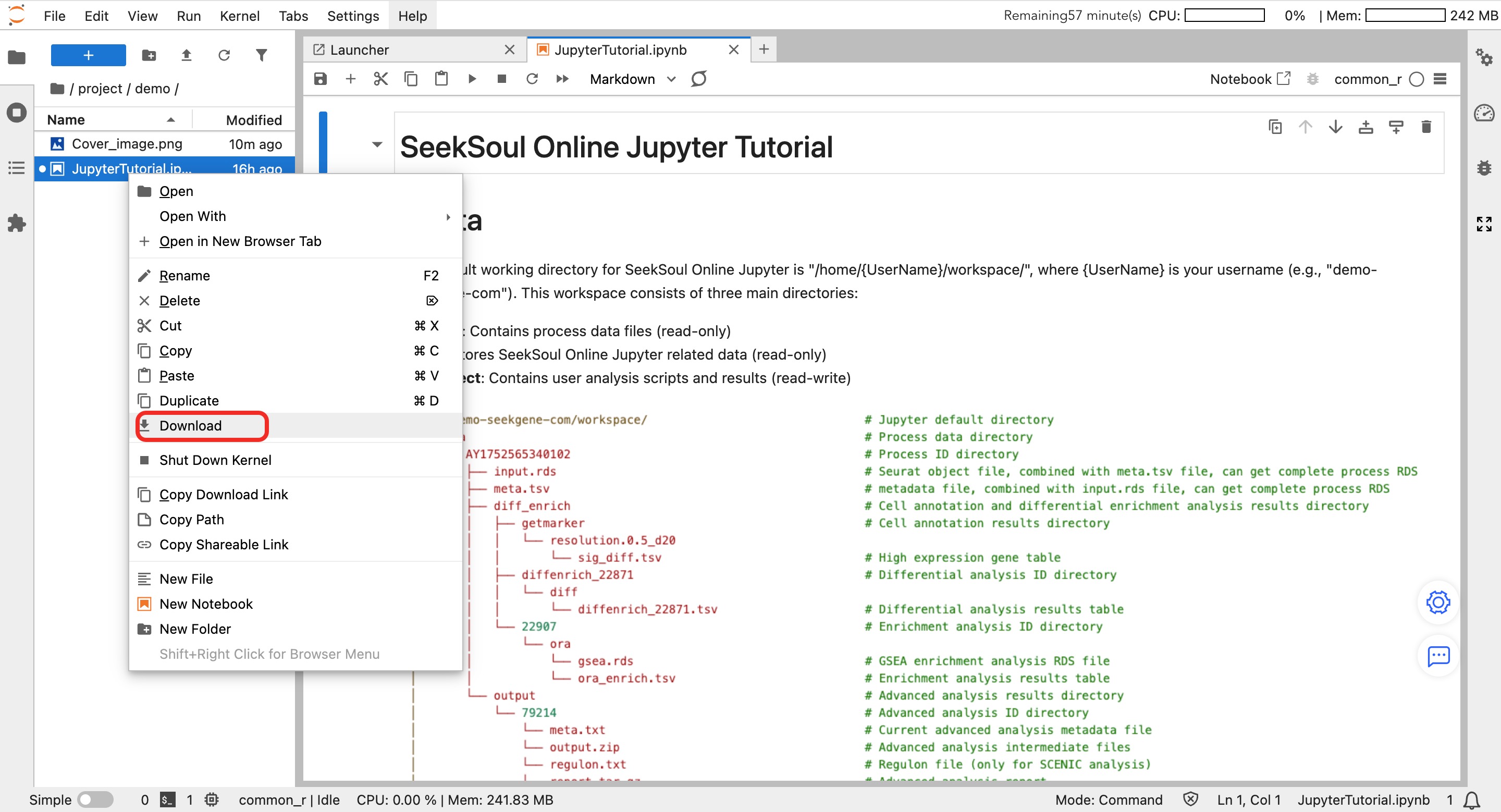Toggle file filter funnel in file browser

pyautogui.click(x=262, y=55)
